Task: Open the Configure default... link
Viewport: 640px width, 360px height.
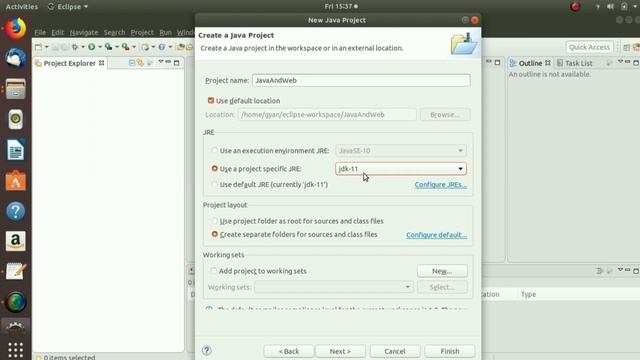Action: coord(436,235)
